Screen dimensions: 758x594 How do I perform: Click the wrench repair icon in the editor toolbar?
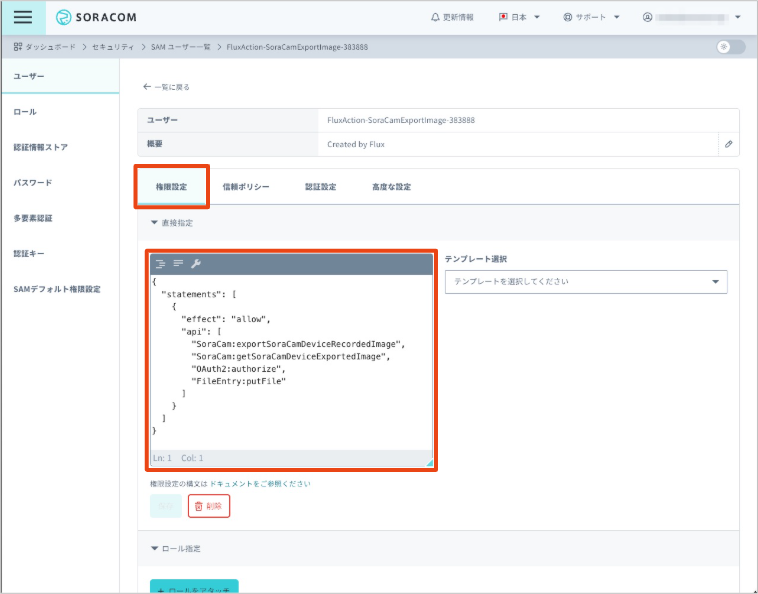click(196, 264)
